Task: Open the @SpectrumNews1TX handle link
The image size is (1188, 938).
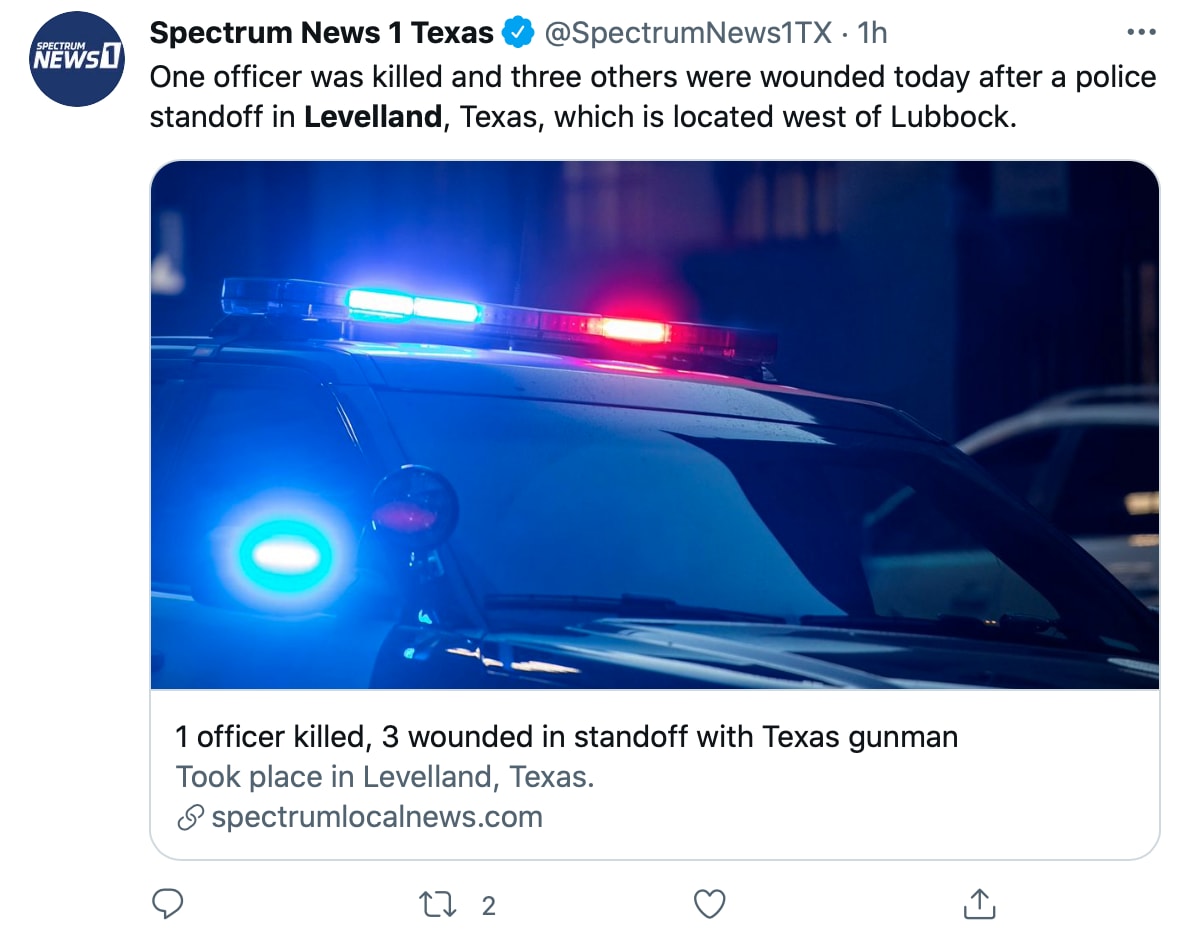Action: 688,34
